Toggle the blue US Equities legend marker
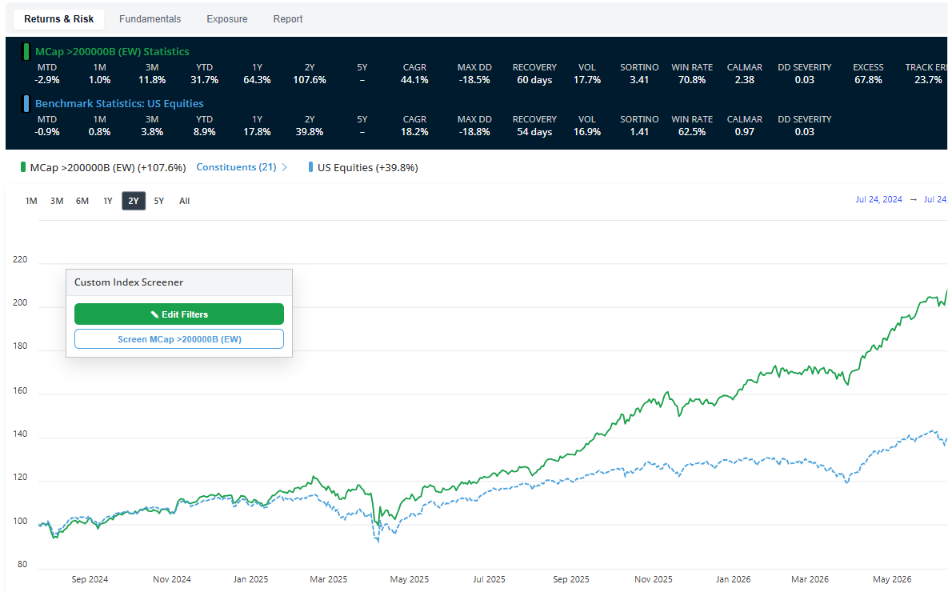 tap(311, 167)
